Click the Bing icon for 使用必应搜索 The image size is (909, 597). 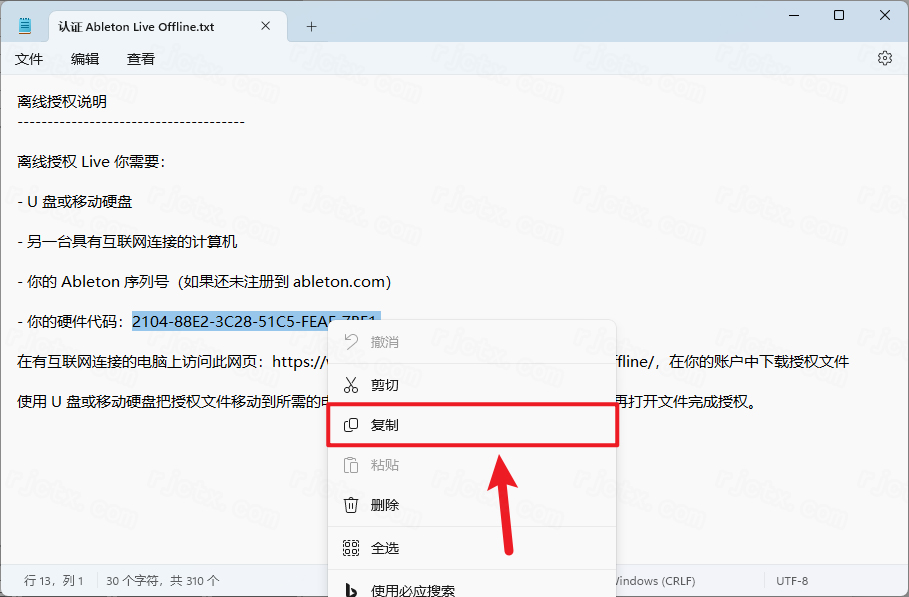(x=351, y=589)
